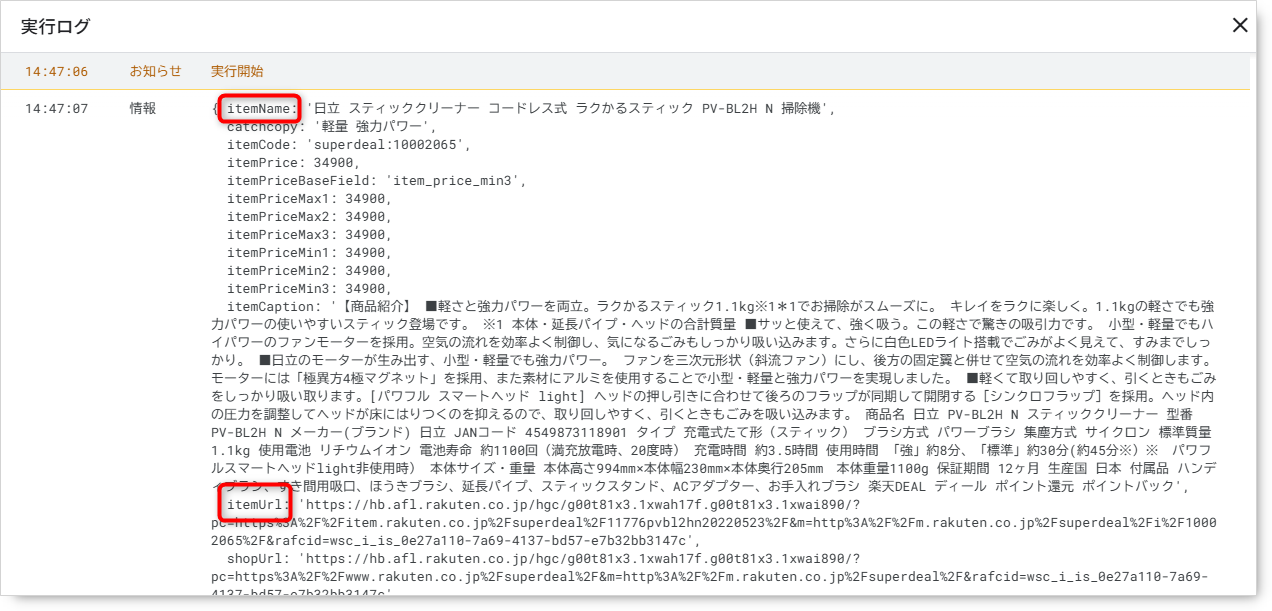Click the 情報 log level label

click(x=143, y=109)
